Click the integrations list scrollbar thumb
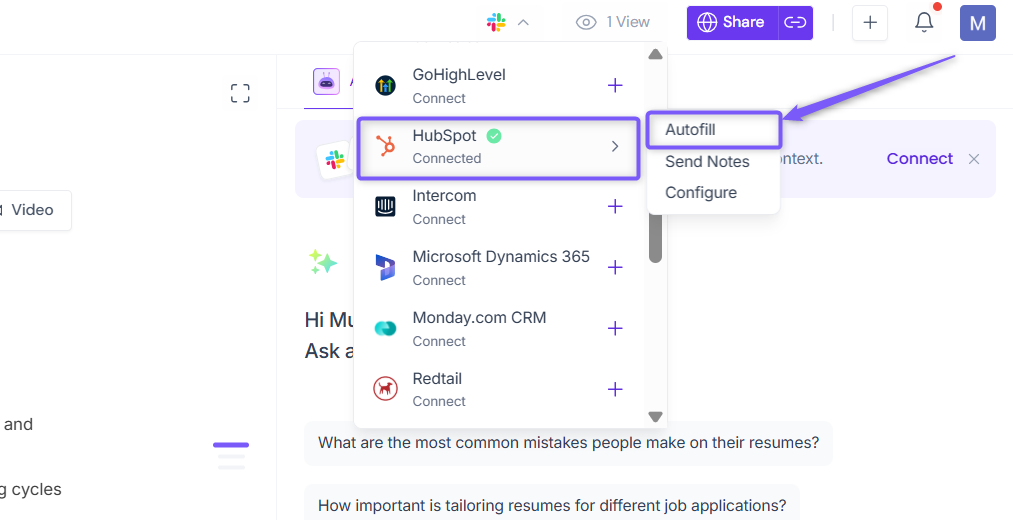The width and height of the screenshot is (1013, 520). 655,238
